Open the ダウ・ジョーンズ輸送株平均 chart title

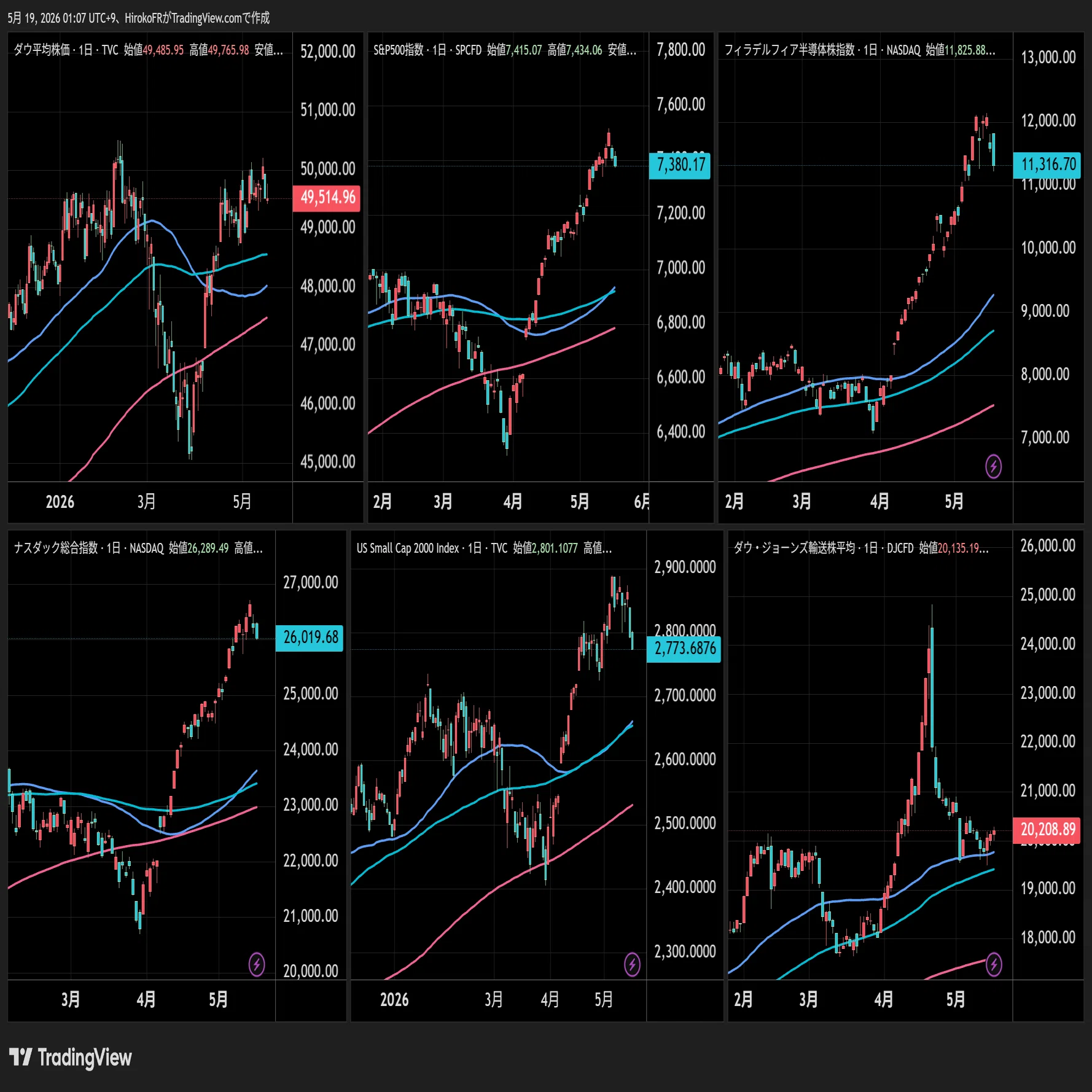coord(795,548)
